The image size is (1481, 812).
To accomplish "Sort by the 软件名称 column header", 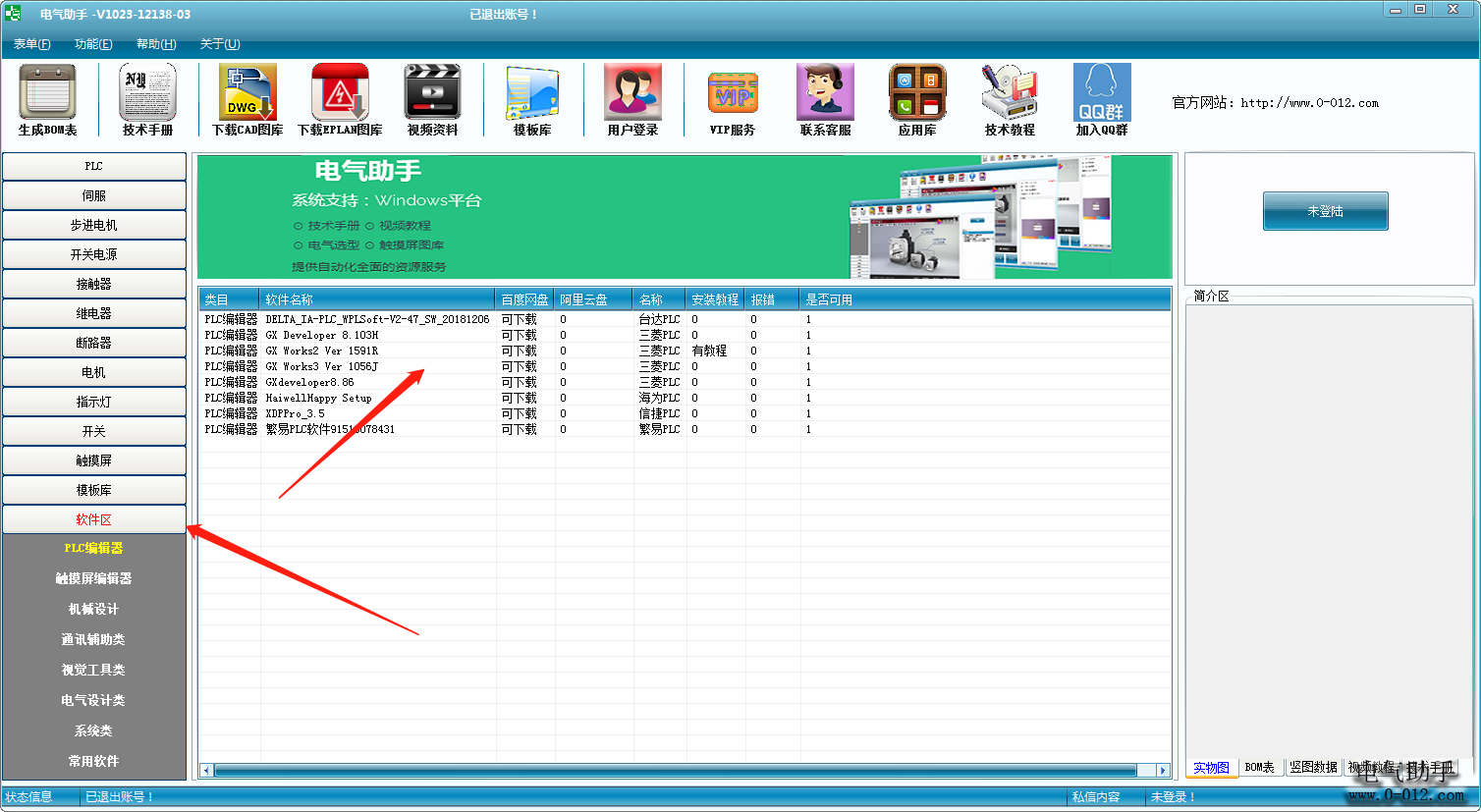I will [377, 299].
